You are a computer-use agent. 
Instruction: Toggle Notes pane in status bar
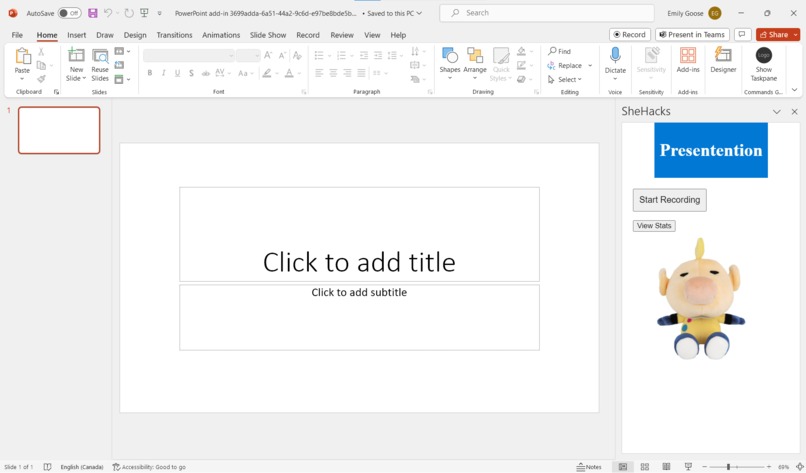[589, 467]
